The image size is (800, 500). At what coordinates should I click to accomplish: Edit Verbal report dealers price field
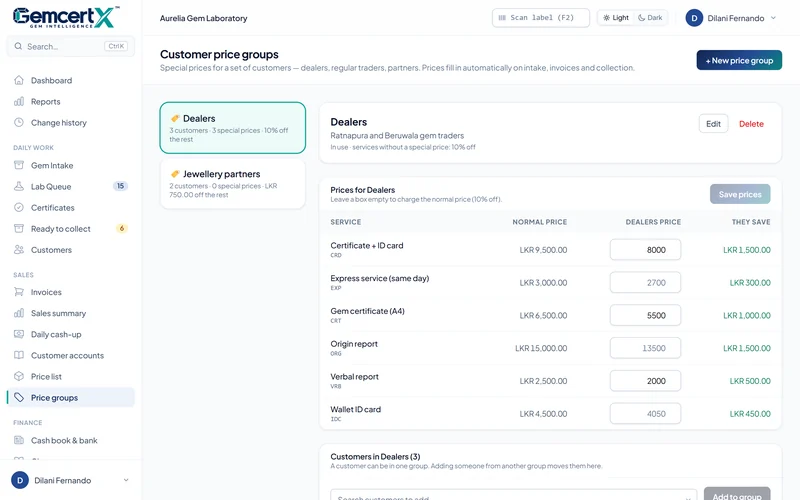click(x=645, y=381)
